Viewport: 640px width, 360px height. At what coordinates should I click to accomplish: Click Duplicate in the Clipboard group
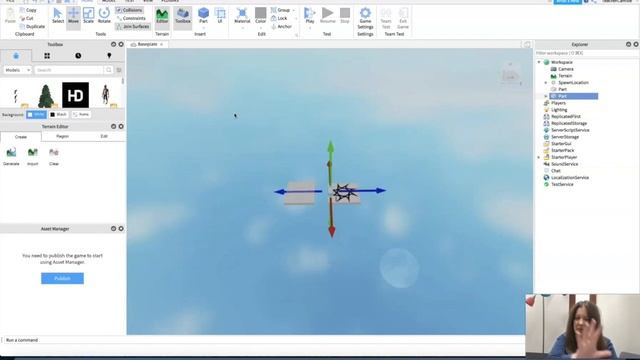click(32, 27)
